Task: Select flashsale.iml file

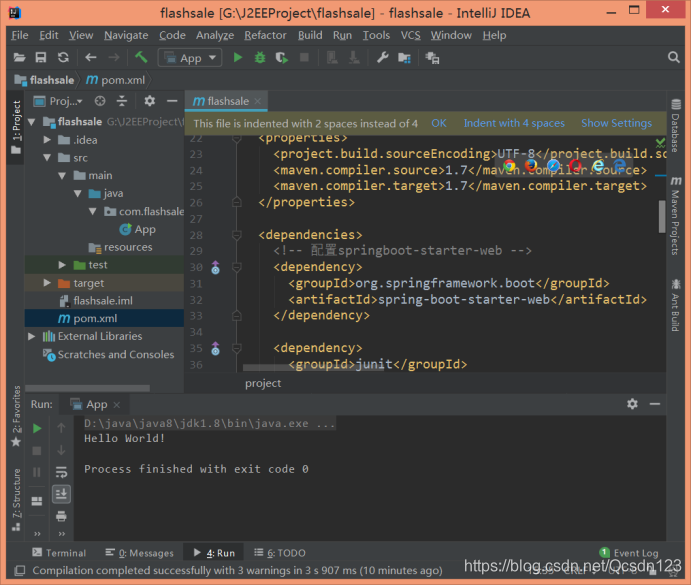Action: [x=96, y=301]
